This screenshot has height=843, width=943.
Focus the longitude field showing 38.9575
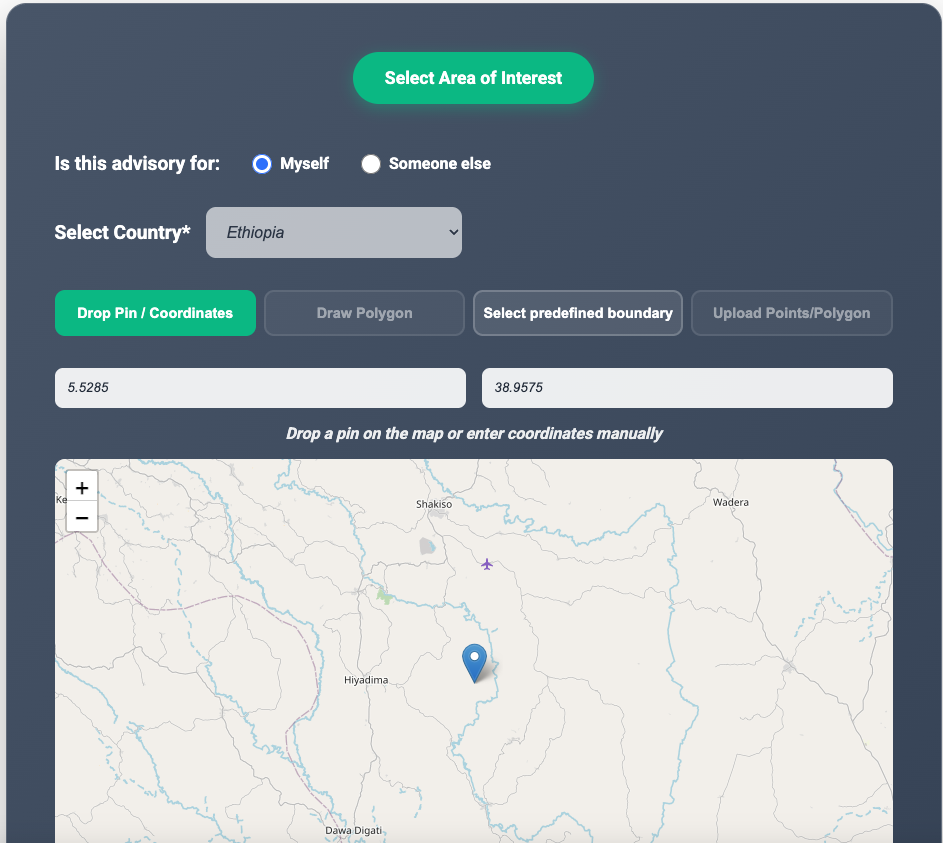coord(687,388)
